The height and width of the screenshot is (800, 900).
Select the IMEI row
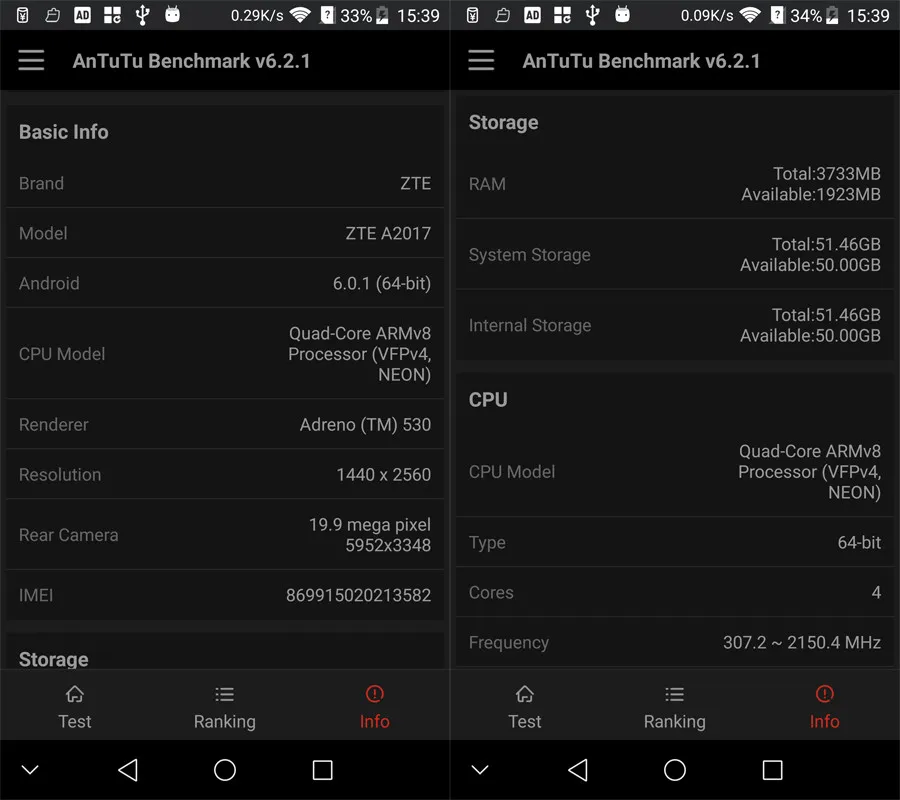(225, 595)
